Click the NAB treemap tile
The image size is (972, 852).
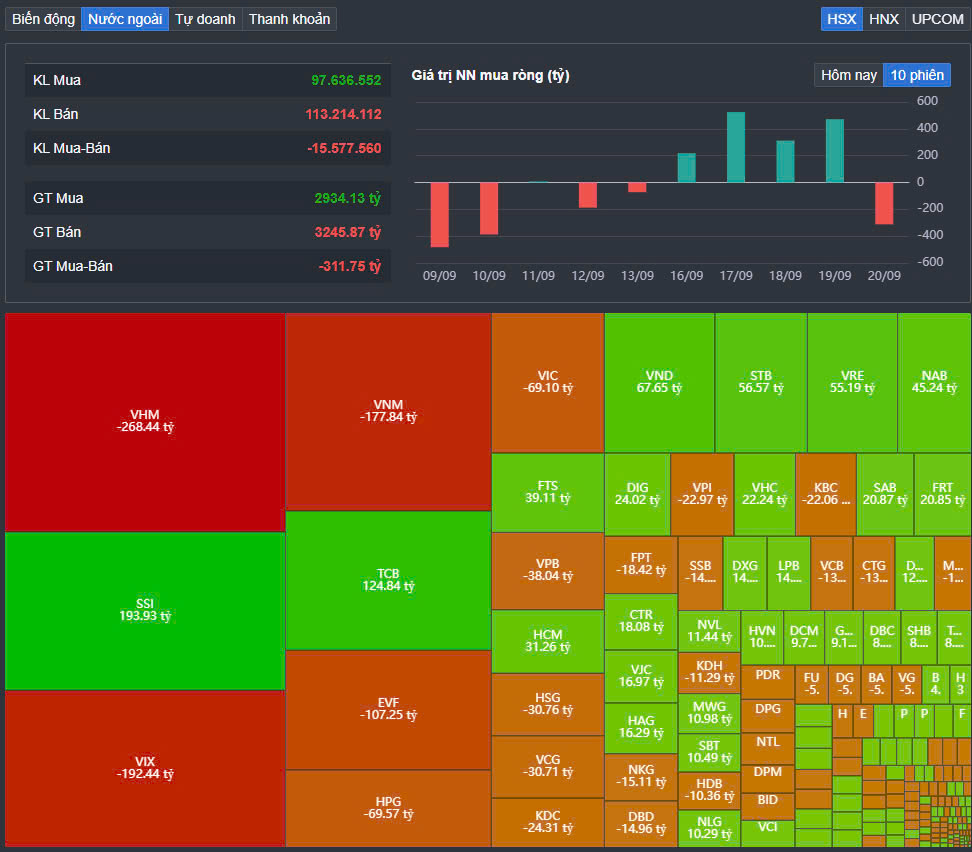934,383
